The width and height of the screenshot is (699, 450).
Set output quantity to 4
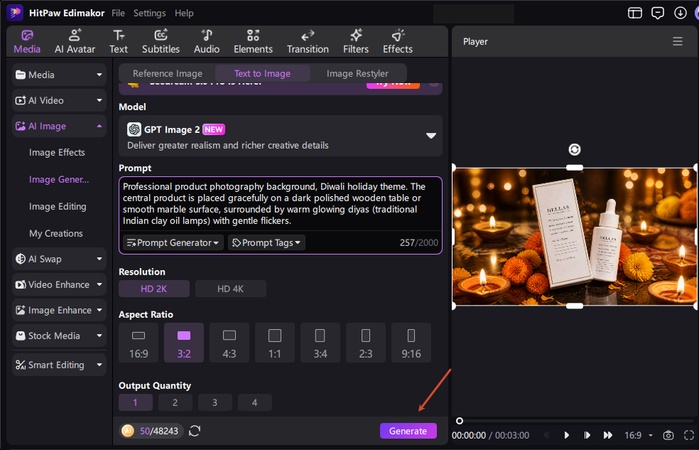coord(255,402)
